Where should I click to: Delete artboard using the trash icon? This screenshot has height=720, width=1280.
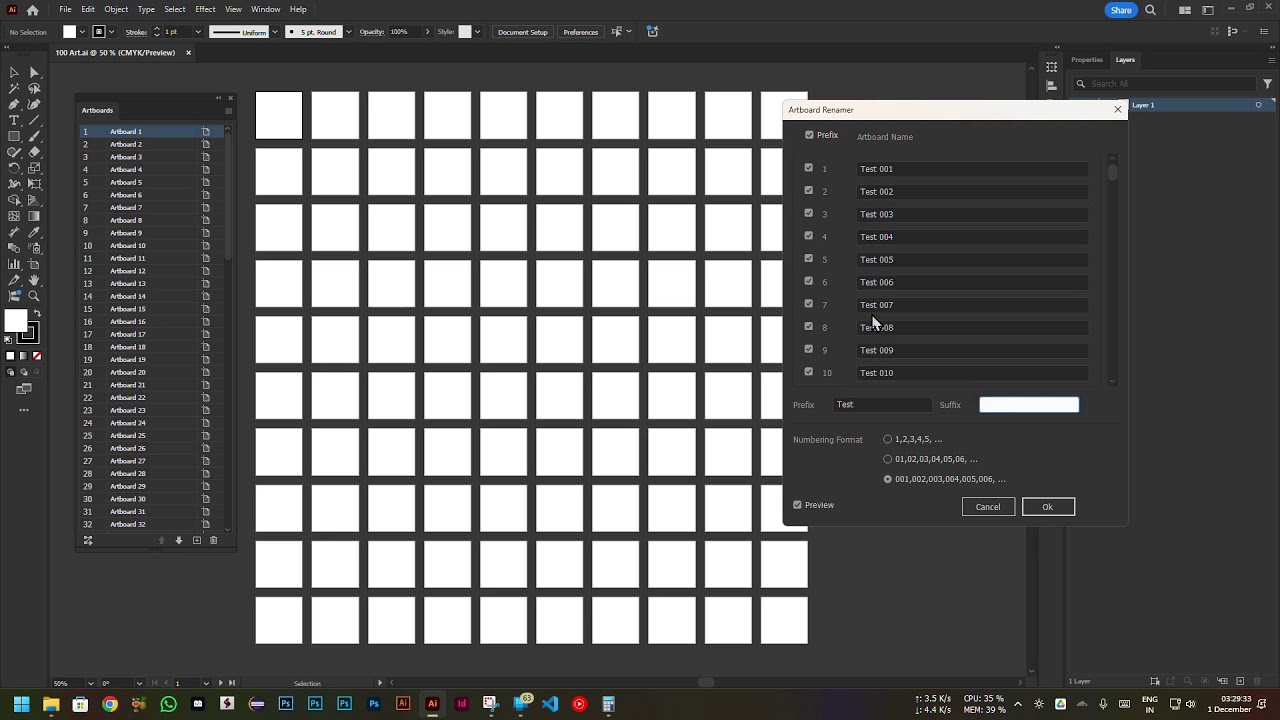click(213, 540)
